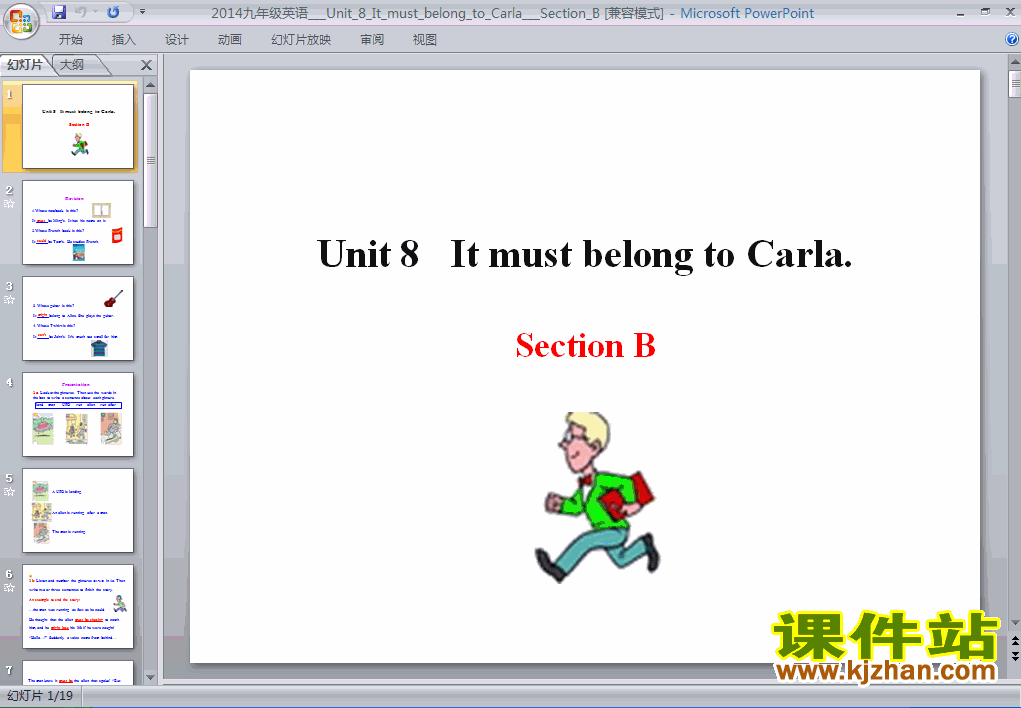Switch to the 大纲 outline tab

pos(73,64)
